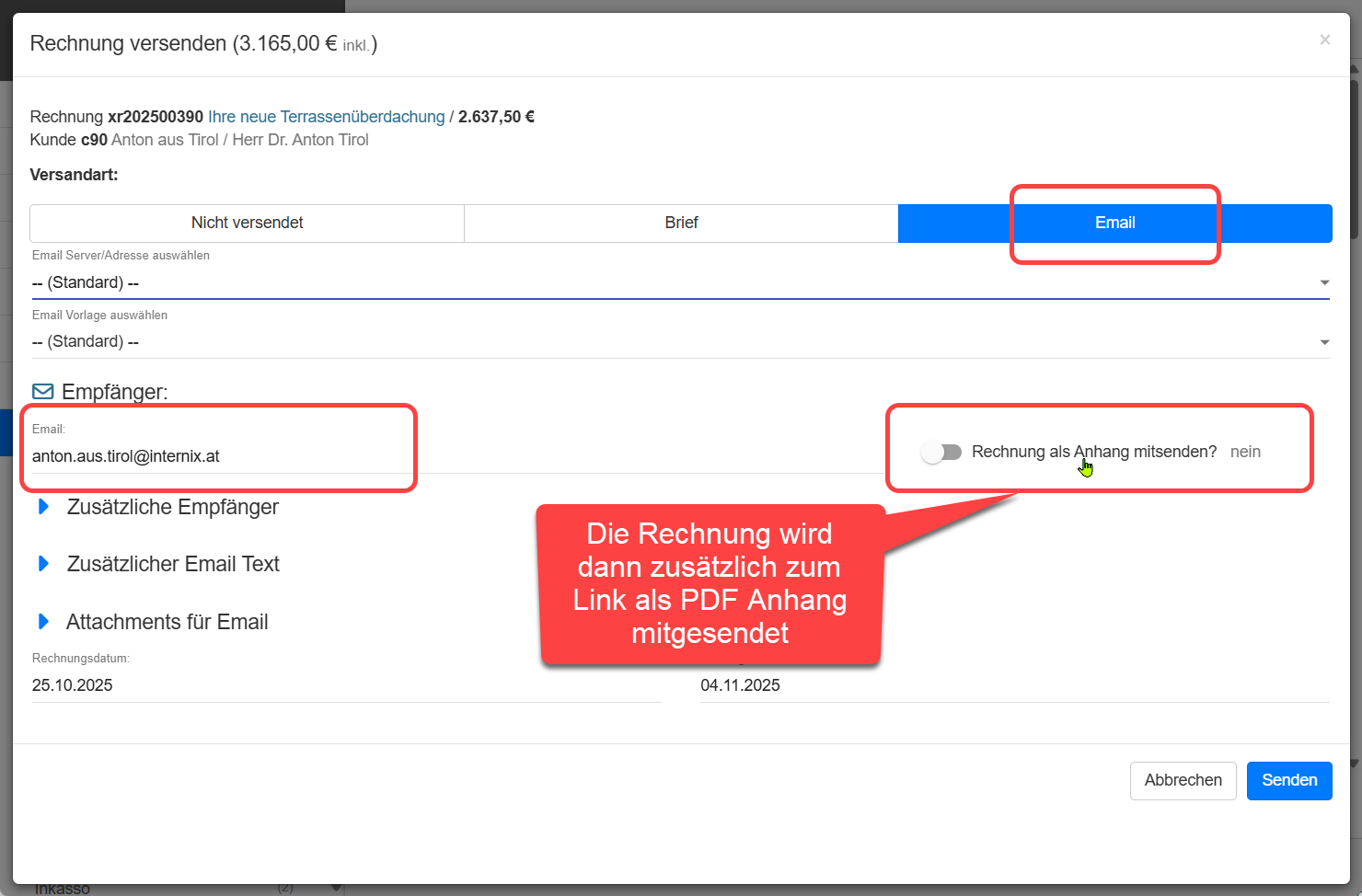Click the page scrollbar down arrow
The height and width of the screenshot is (896, 1362).
coord(1355,764)
